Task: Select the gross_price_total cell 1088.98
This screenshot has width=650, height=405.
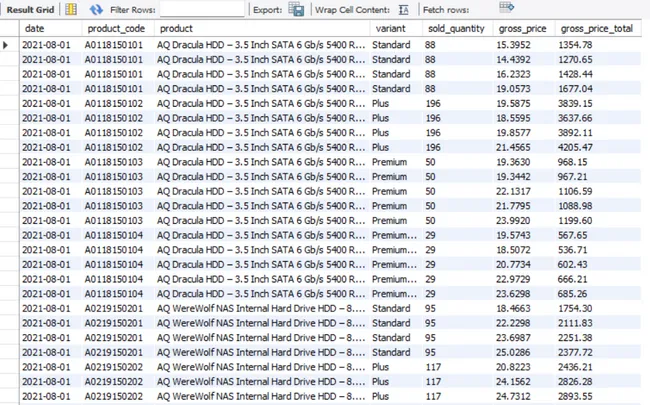Action: pyautogui.click(x=575, y=206)
